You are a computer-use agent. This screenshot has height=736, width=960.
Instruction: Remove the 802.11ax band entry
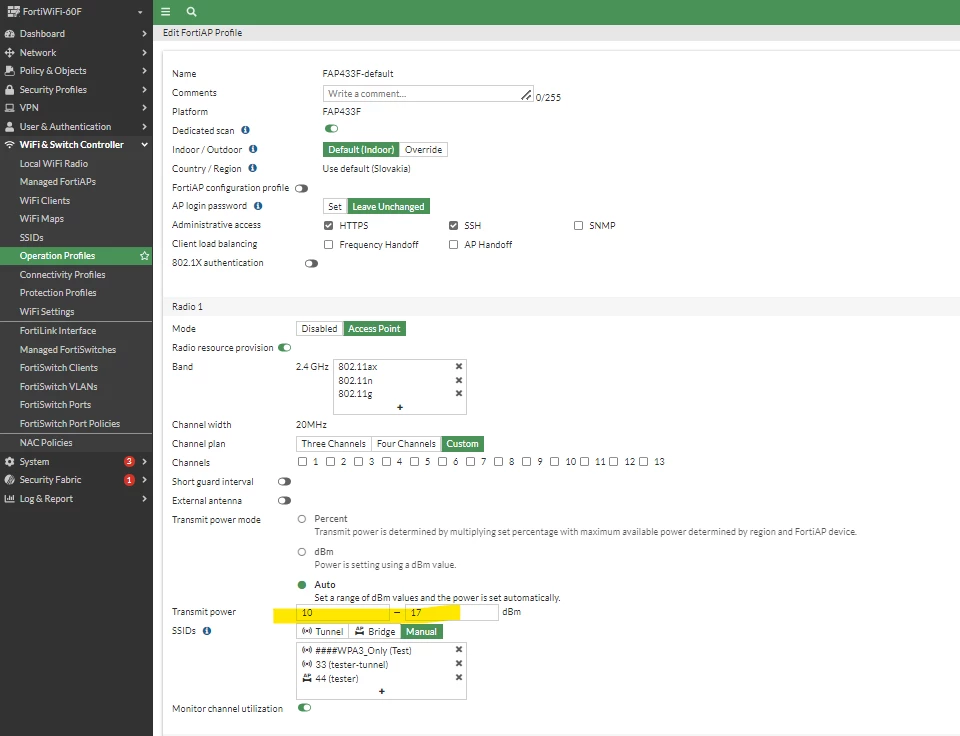(x=459, y=366)
